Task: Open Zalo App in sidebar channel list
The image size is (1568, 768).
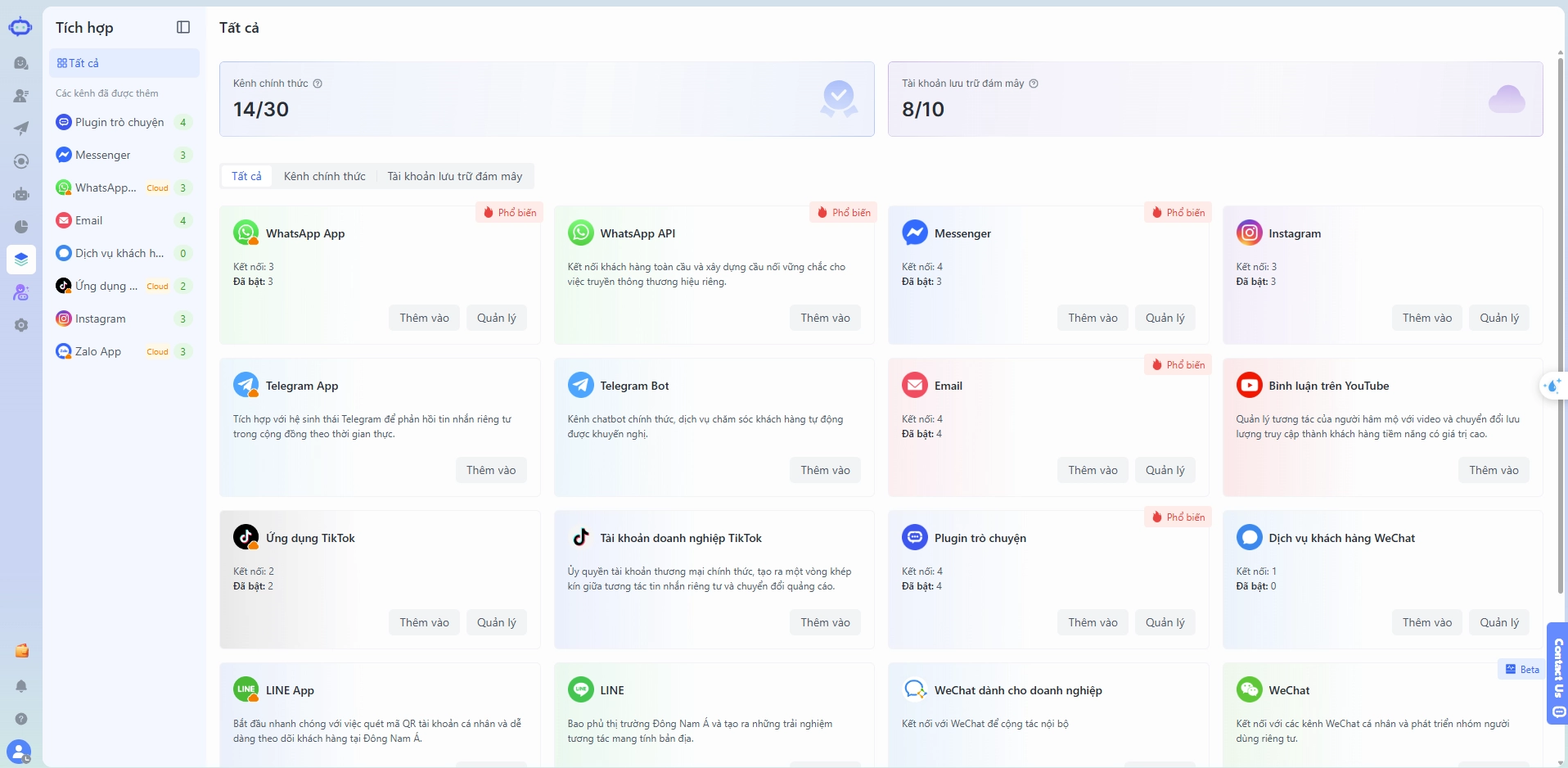Action: (x=124, y=351)
